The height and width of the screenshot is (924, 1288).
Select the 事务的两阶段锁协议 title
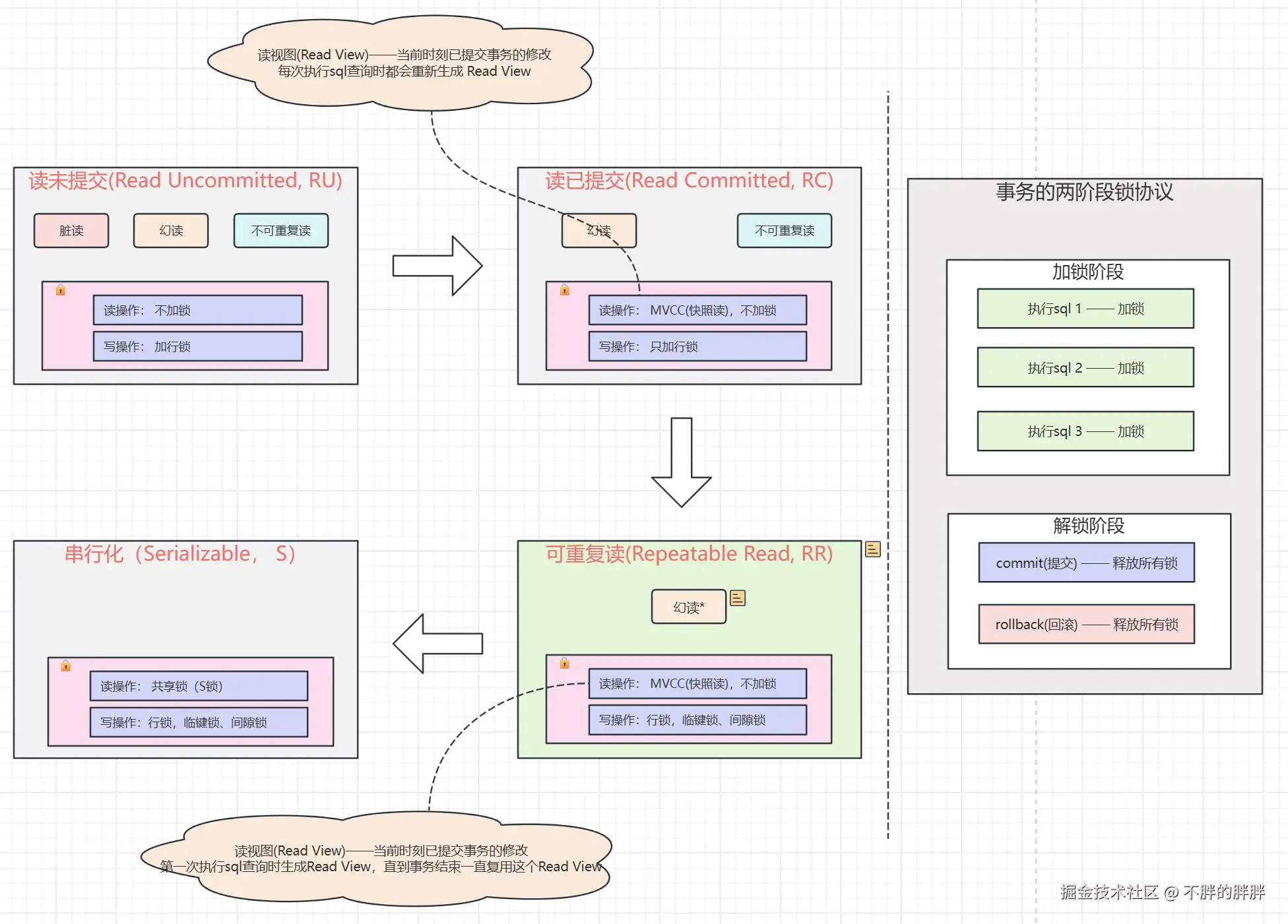[x=1084, y=192]
